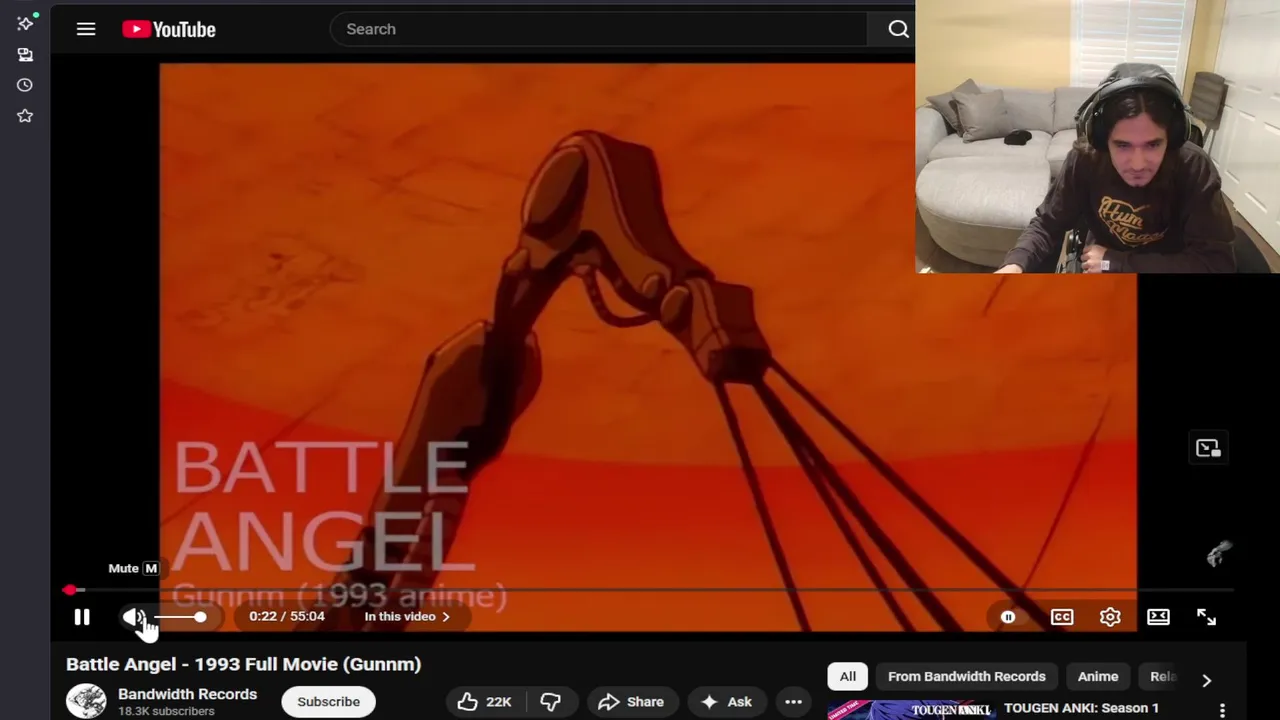Click the Search input field
This screenshot has width=1280, height=720.
pos(600,29)
